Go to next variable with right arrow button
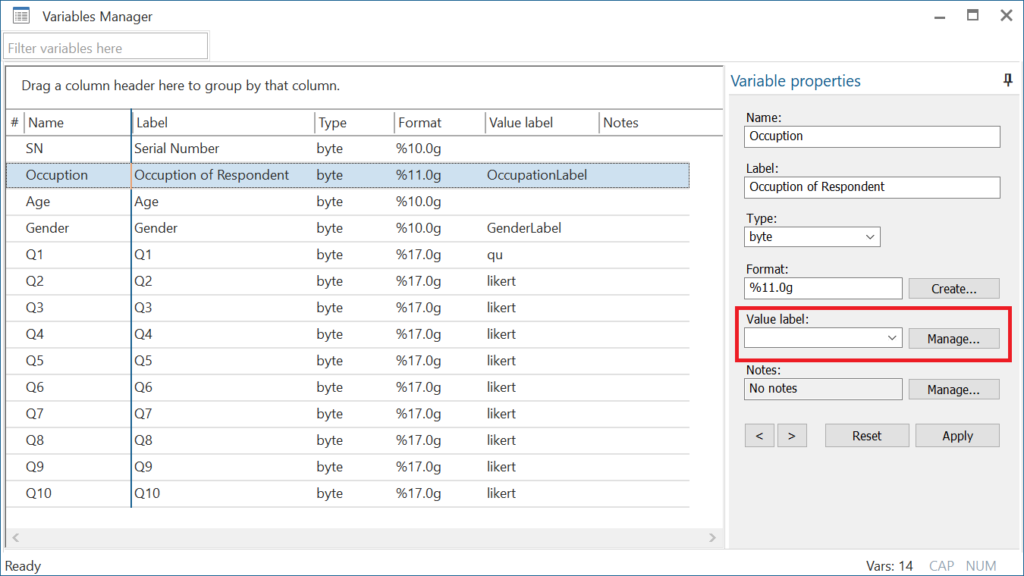1024x576 pixels. (x=792, y=436)
